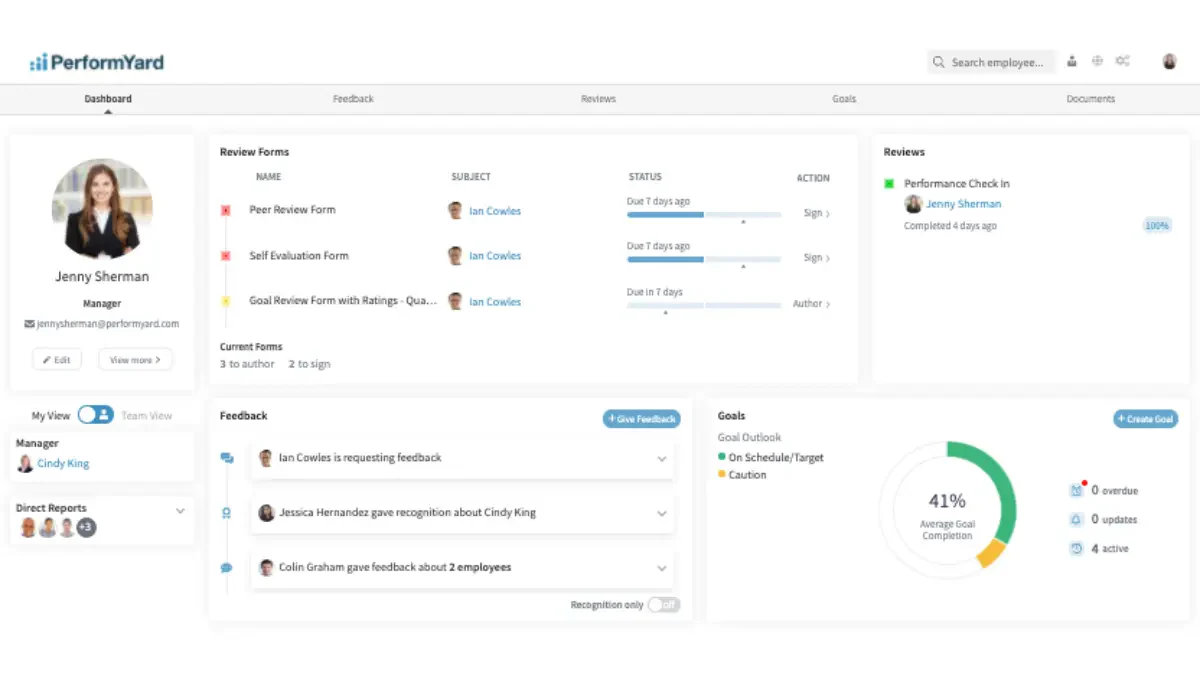Viewport: 1200px width, 675px height.
Task: Click the red status marker for Peer Review Form
Action: [x=225, y=210]
